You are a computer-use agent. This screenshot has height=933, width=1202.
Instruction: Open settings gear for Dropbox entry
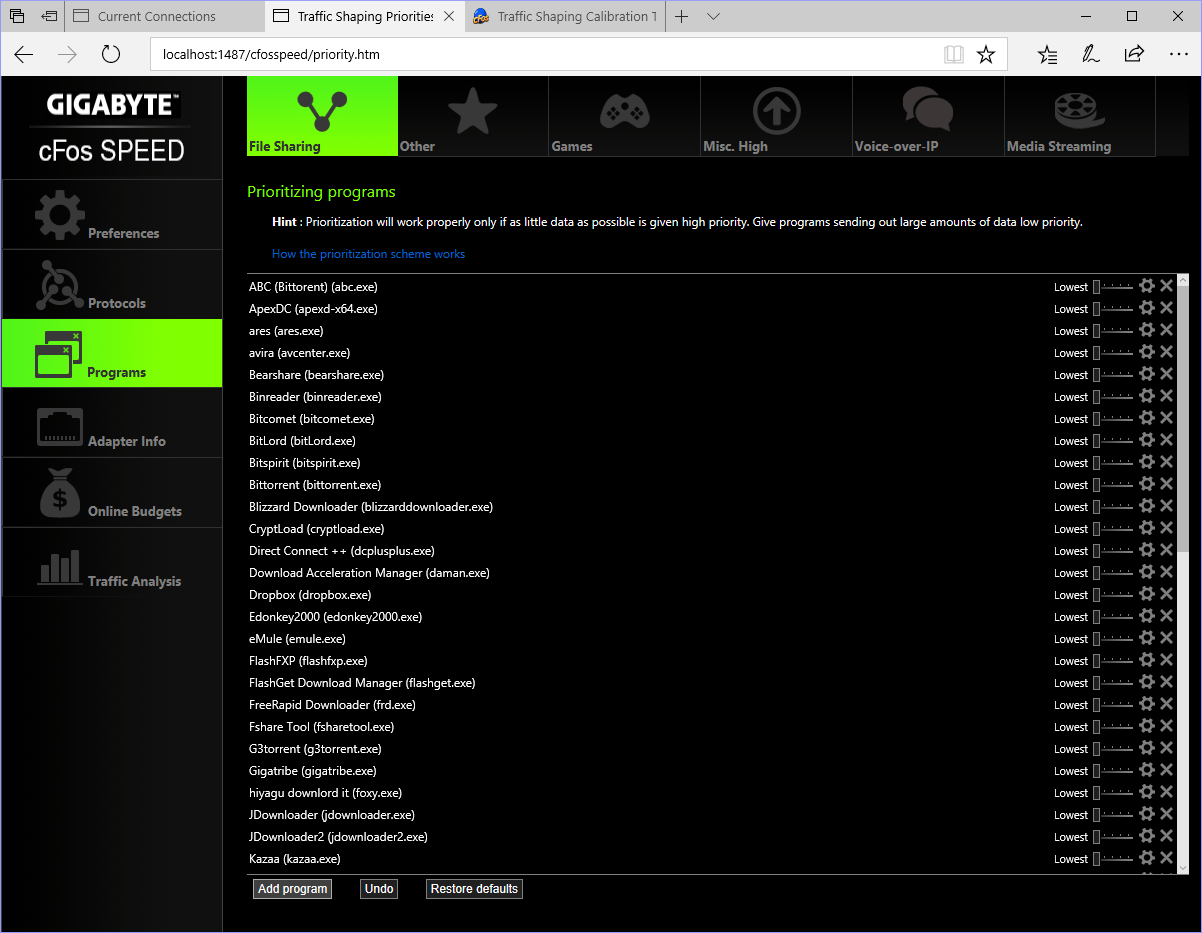point(1147,594)
